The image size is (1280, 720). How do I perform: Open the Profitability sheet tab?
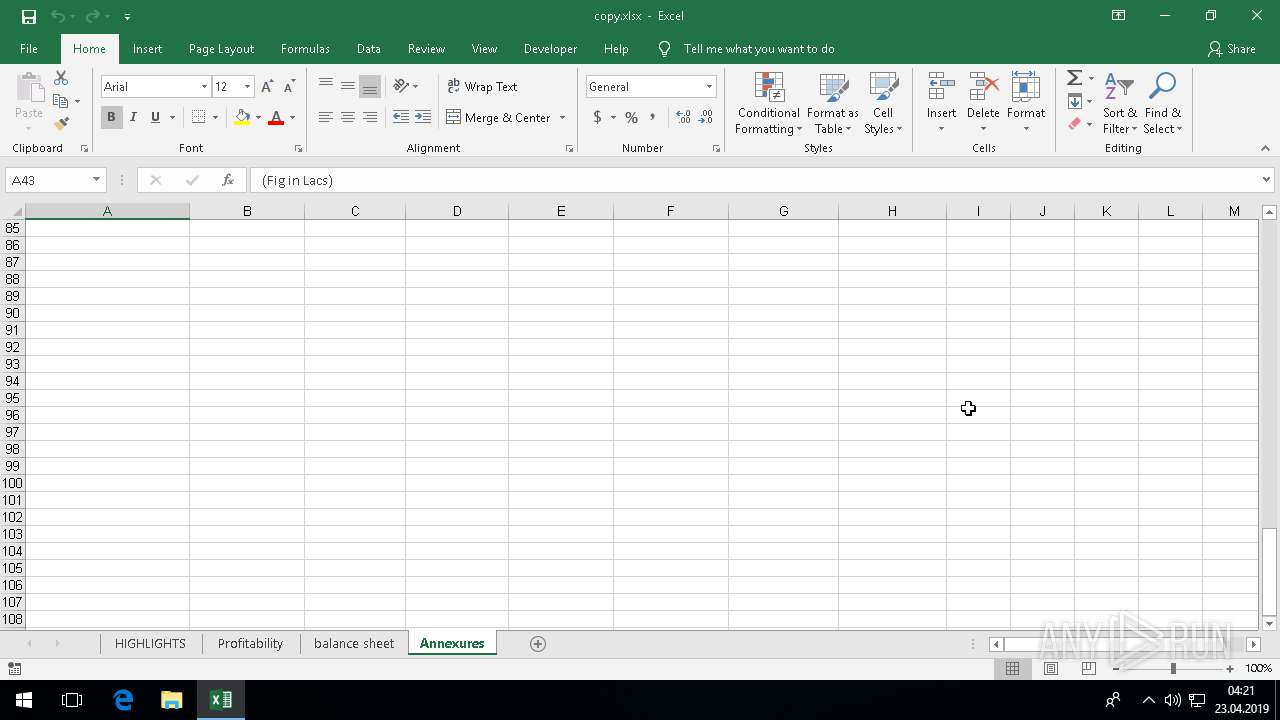[250, 644]
